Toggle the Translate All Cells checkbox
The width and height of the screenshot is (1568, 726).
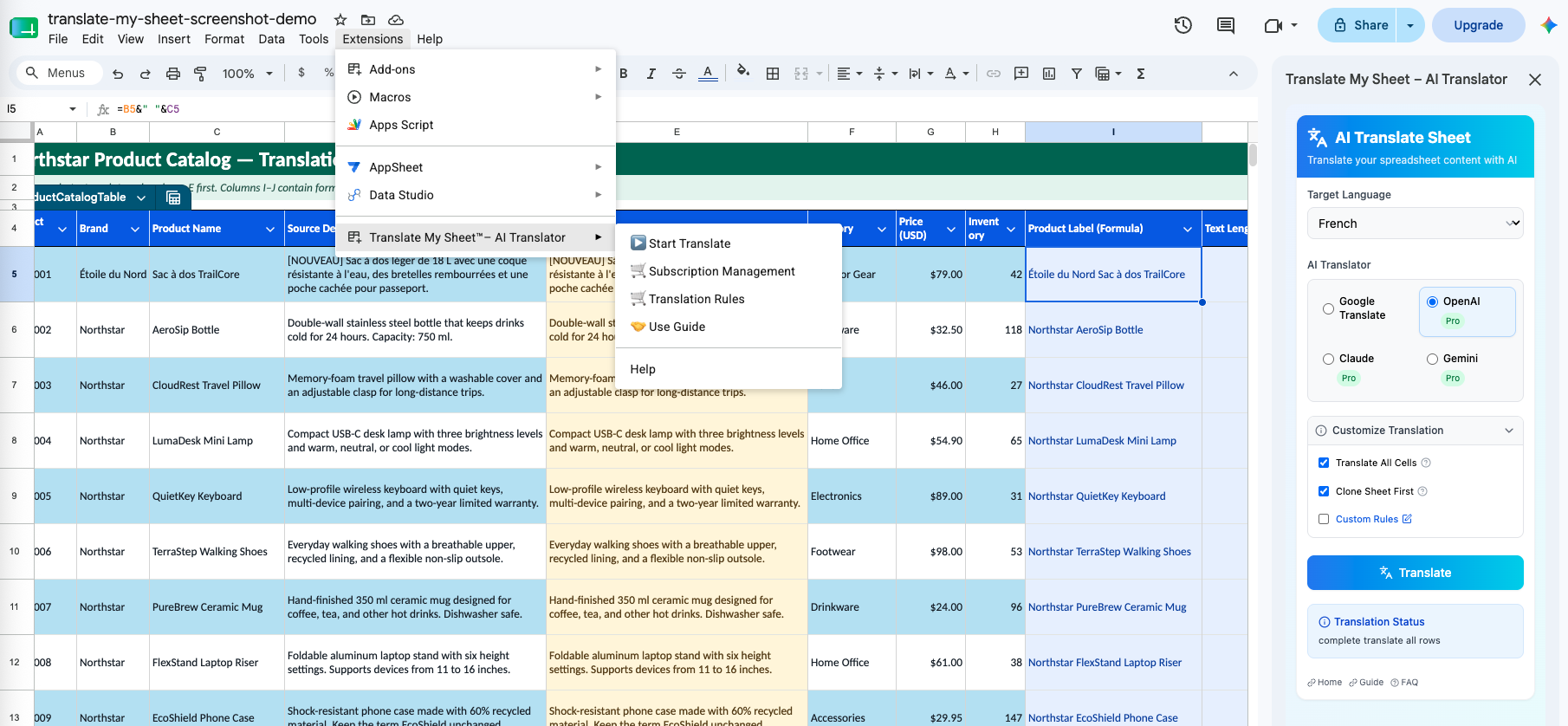click(1324, 463)
